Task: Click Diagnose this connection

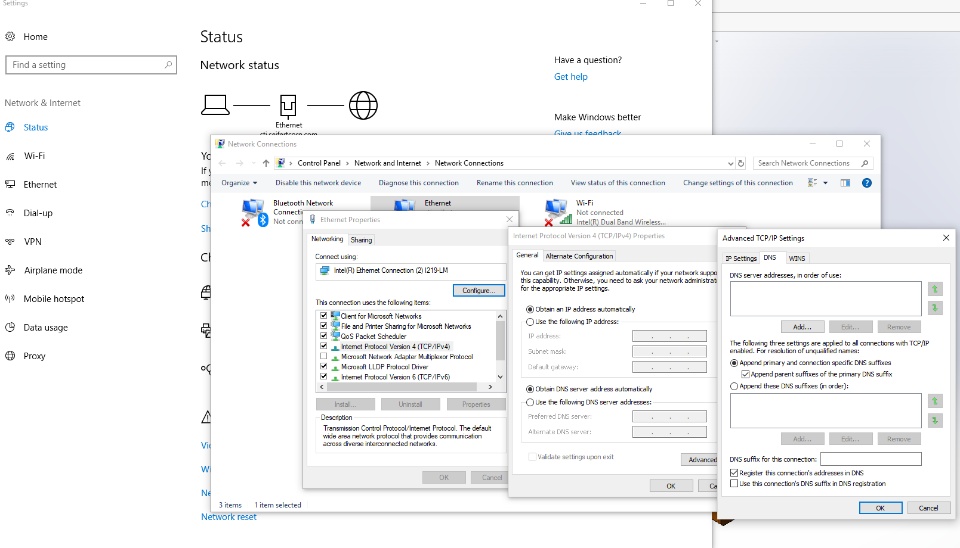Action: 418,182
